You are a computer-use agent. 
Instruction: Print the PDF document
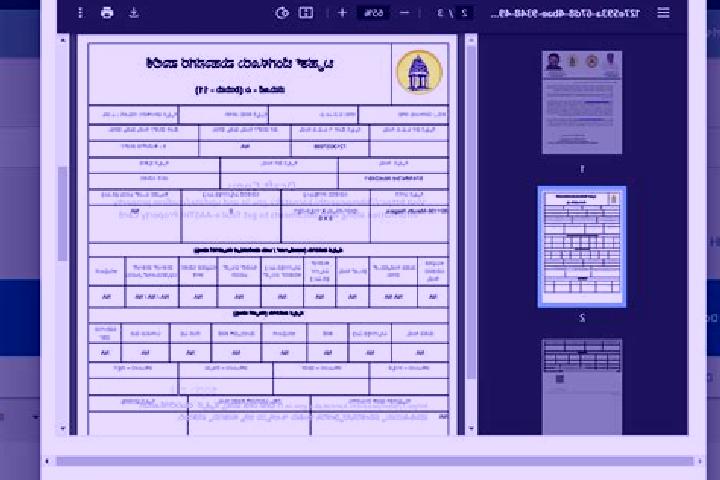[107, 12]
